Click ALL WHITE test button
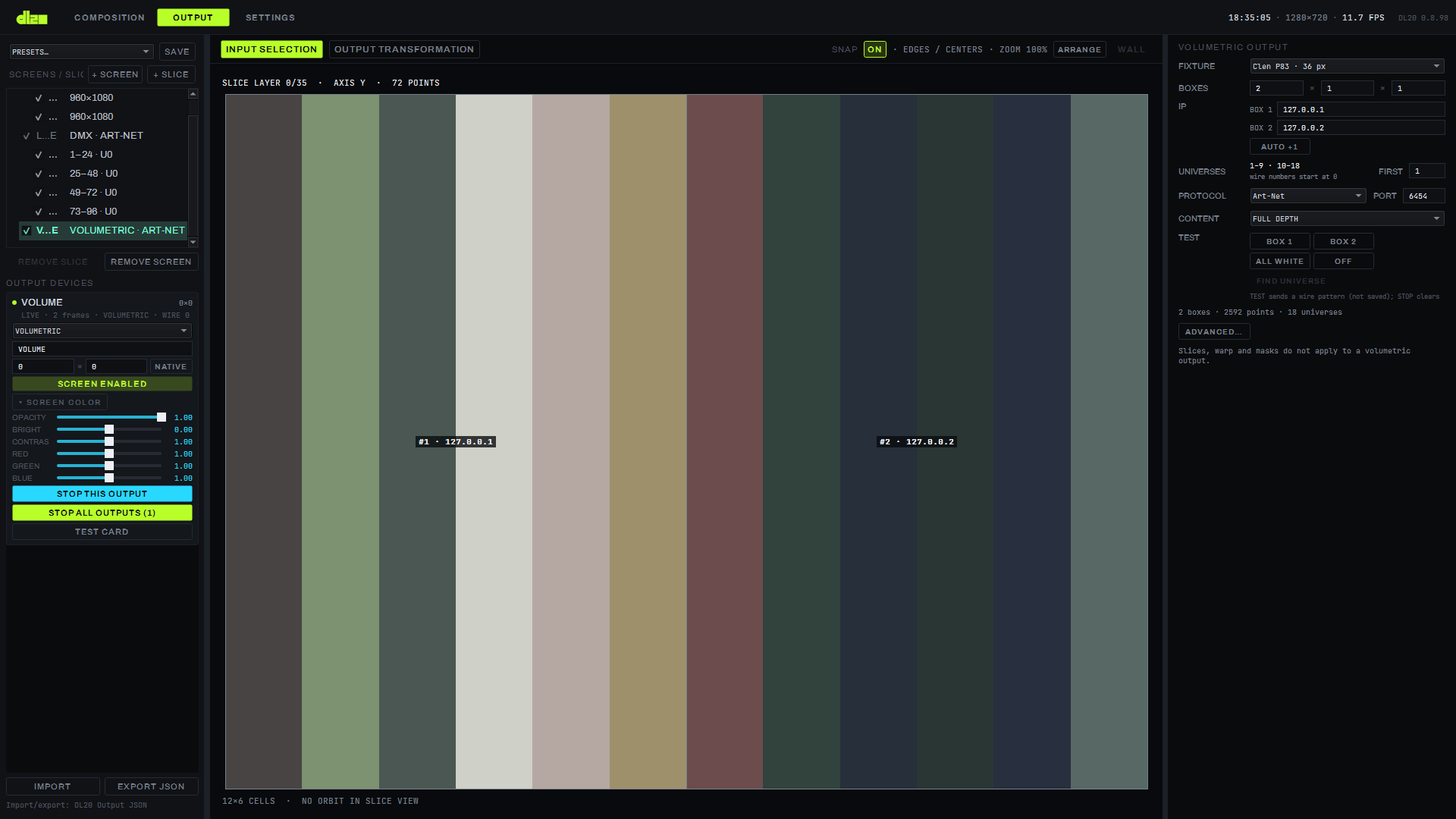The image size is (1456, 819). pyautogui.click(x=1279, y=261)
